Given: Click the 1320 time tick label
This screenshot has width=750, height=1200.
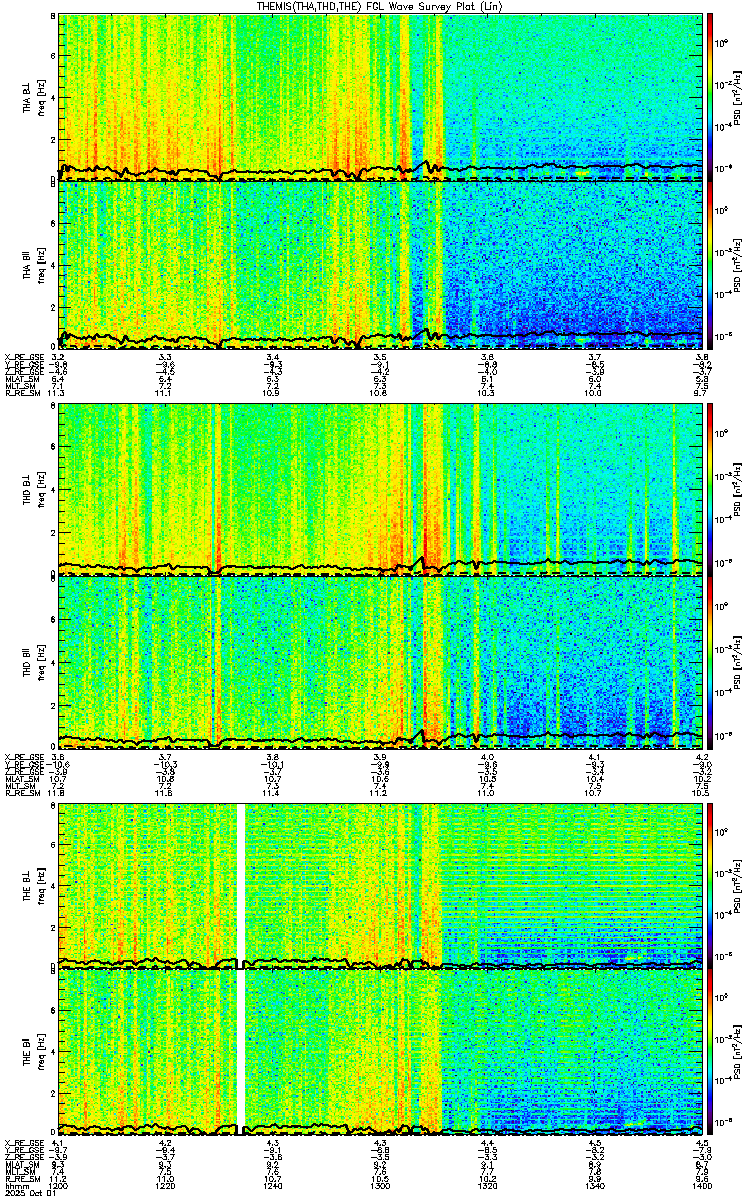Looking at the screenshot, I should tap(488, 1186).
